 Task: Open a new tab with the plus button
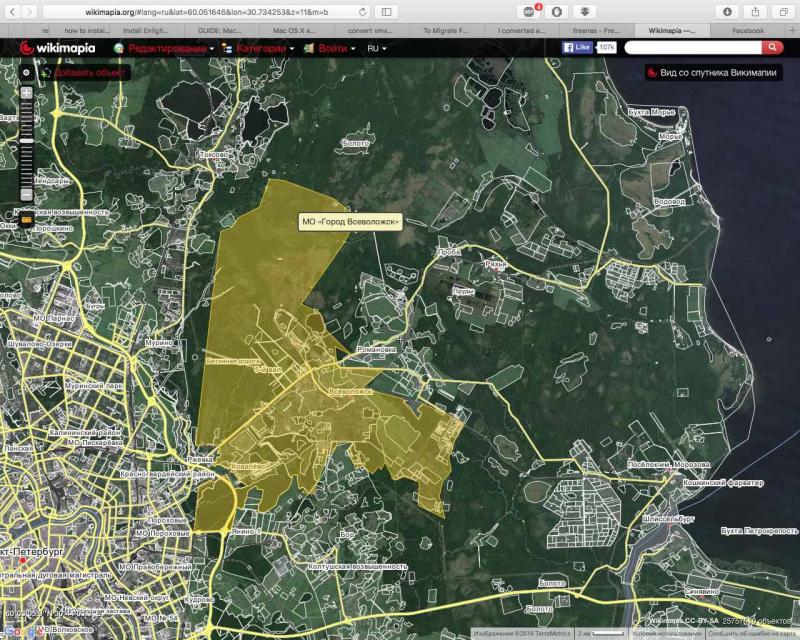click(792, 31)
